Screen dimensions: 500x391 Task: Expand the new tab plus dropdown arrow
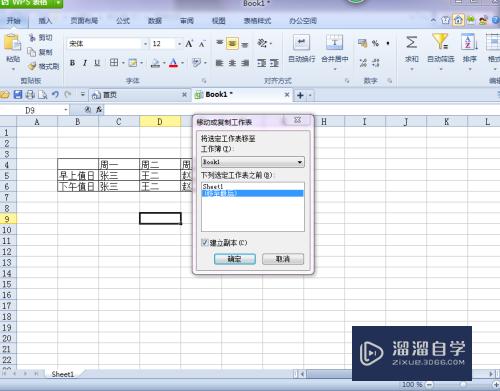(310, 95)
